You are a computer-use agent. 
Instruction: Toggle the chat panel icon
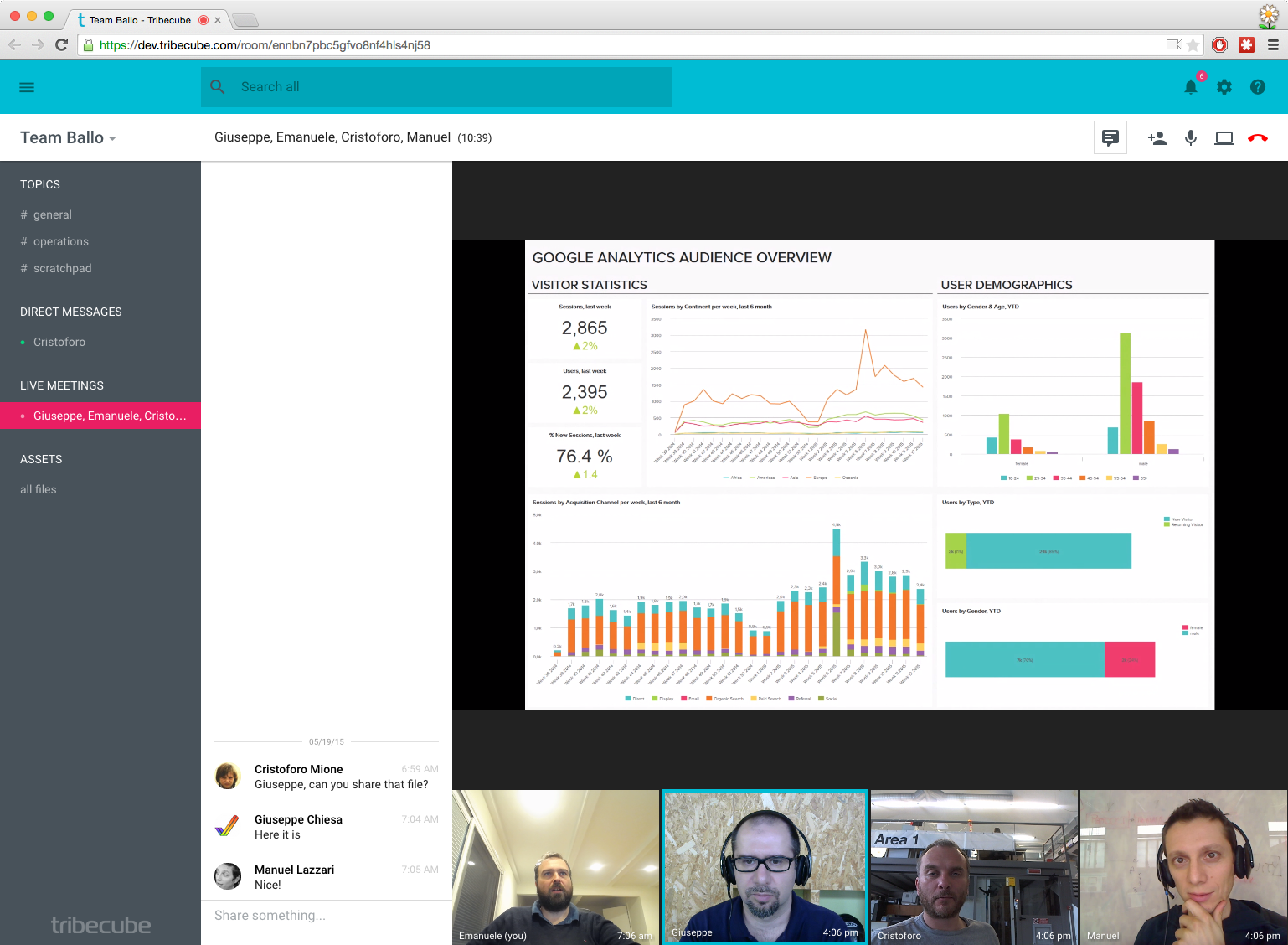tap(1110, 137)
